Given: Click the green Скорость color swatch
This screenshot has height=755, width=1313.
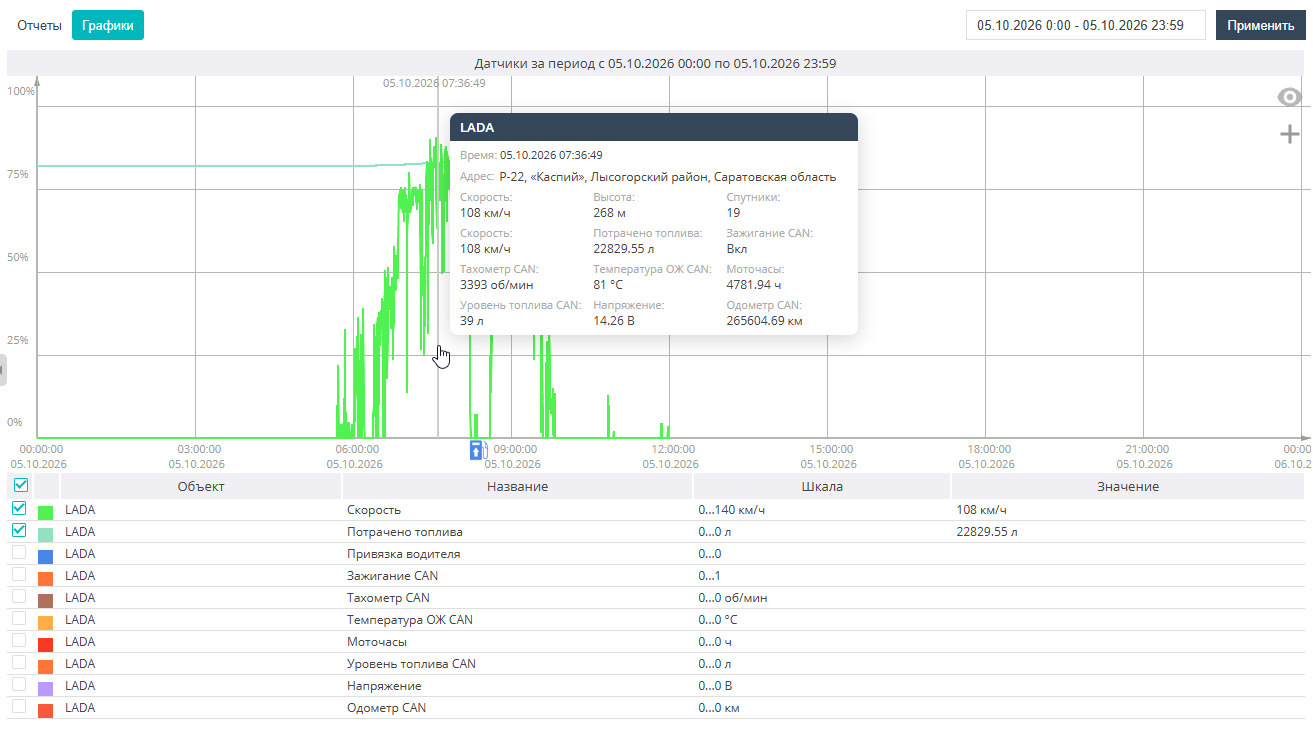Looking at the screenshot, I should coord(45,512).
